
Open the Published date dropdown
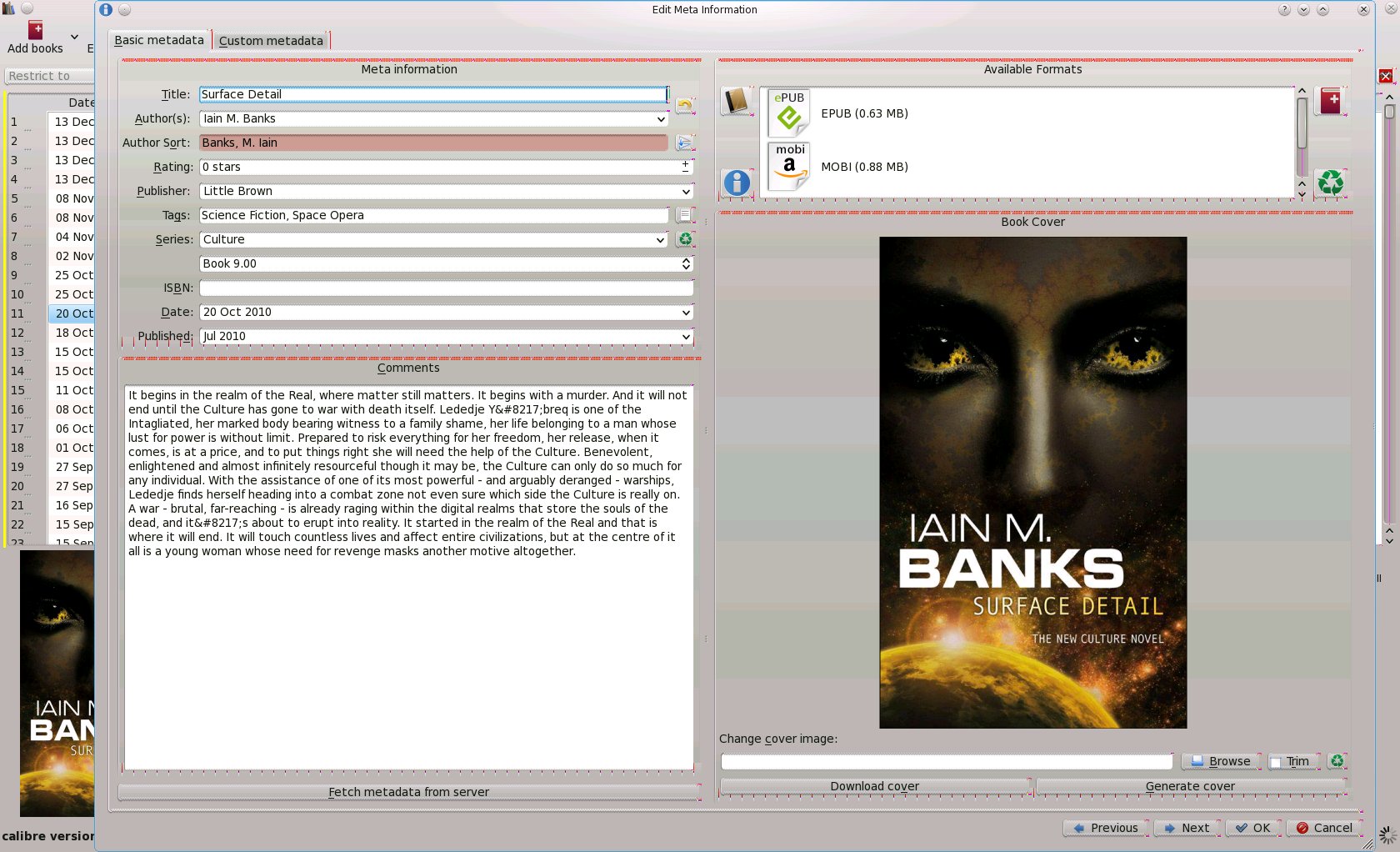click(x=686, y=337)
